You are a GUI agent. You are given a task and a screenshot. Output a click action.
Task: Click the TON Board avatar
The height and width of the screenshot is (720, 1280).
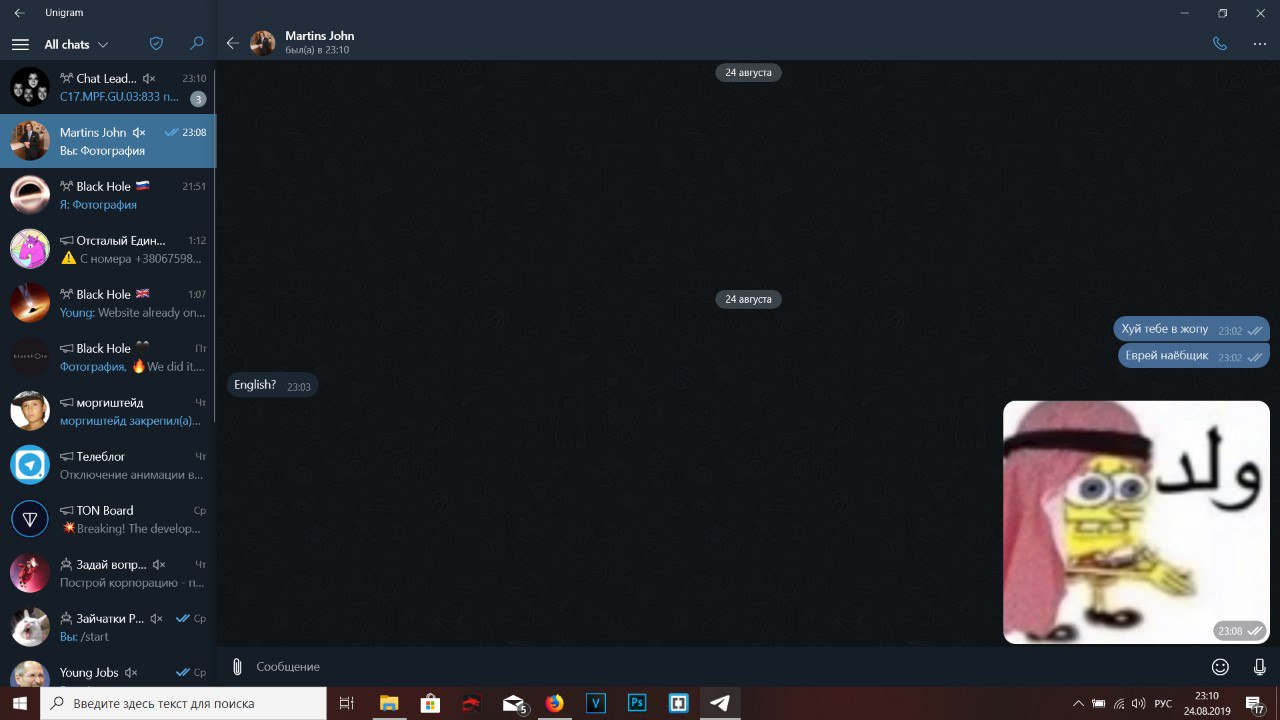30,519
